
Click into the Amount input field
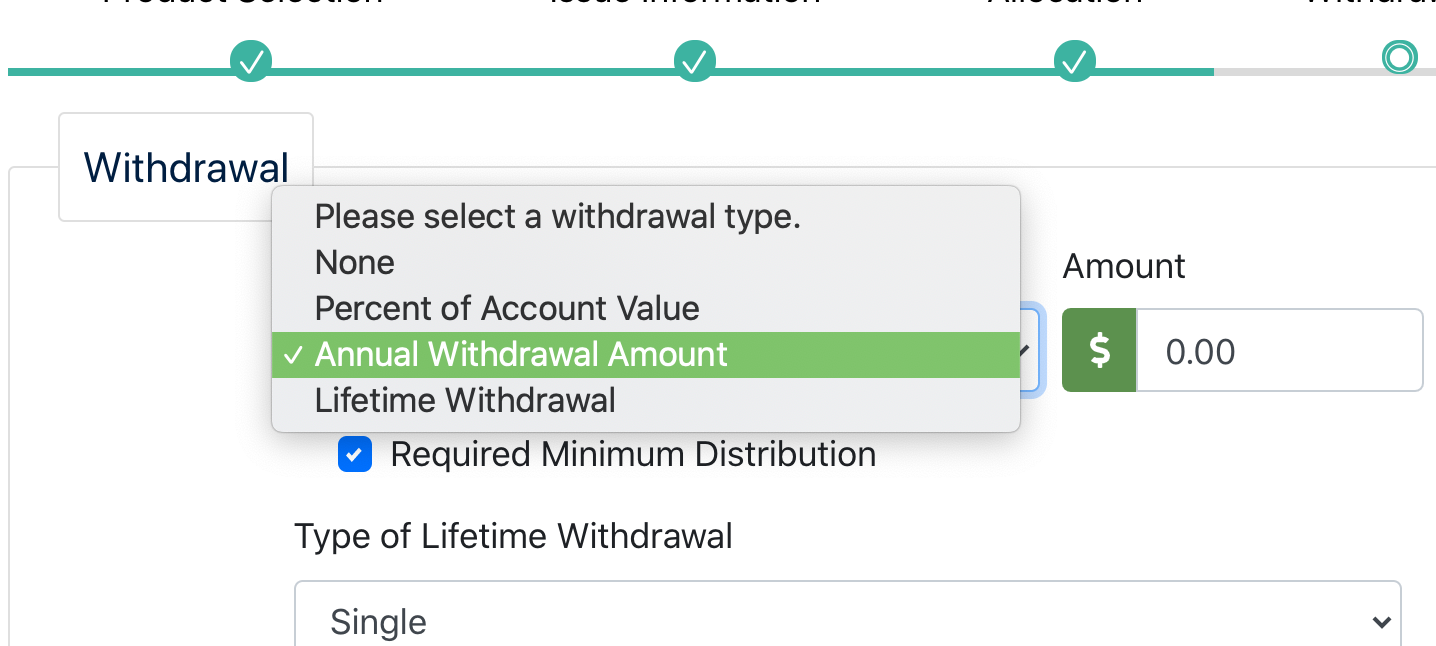click(x=1279, y=350)
